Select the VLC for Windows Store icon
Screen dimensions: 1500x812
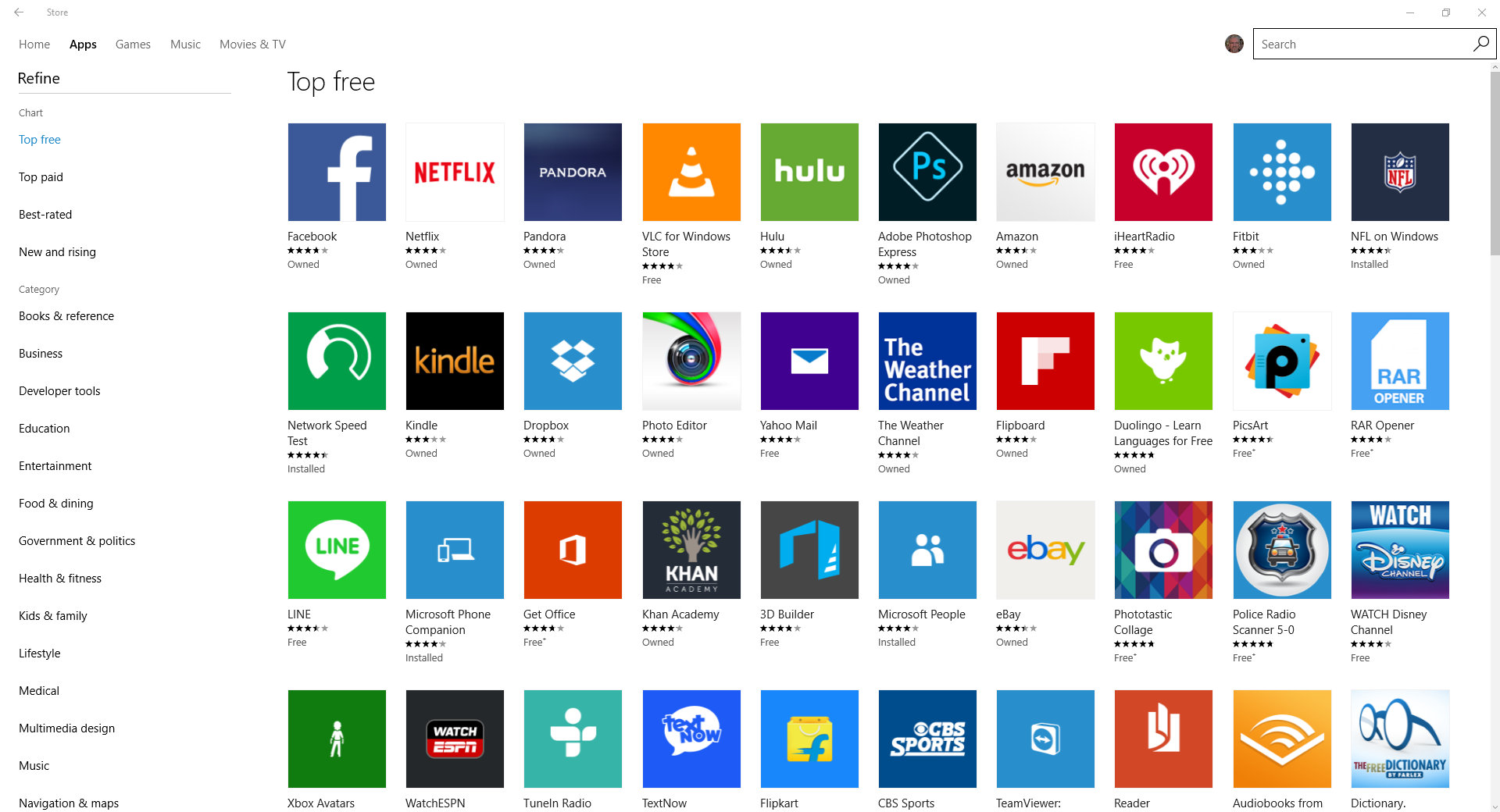pos(691,172)
